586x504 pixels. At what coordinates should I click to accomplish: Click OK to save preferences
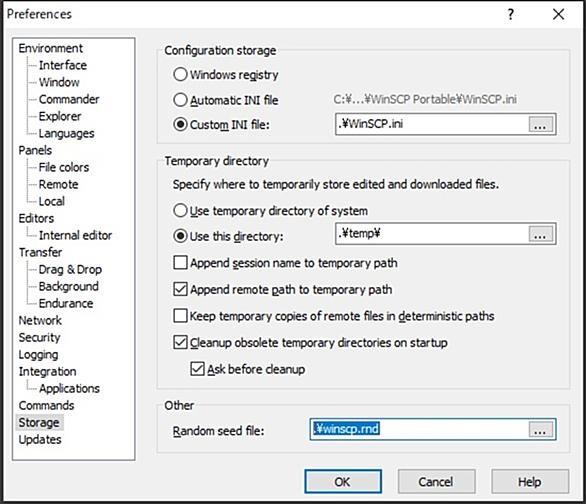pyautogui.click(x=343, y=482)
